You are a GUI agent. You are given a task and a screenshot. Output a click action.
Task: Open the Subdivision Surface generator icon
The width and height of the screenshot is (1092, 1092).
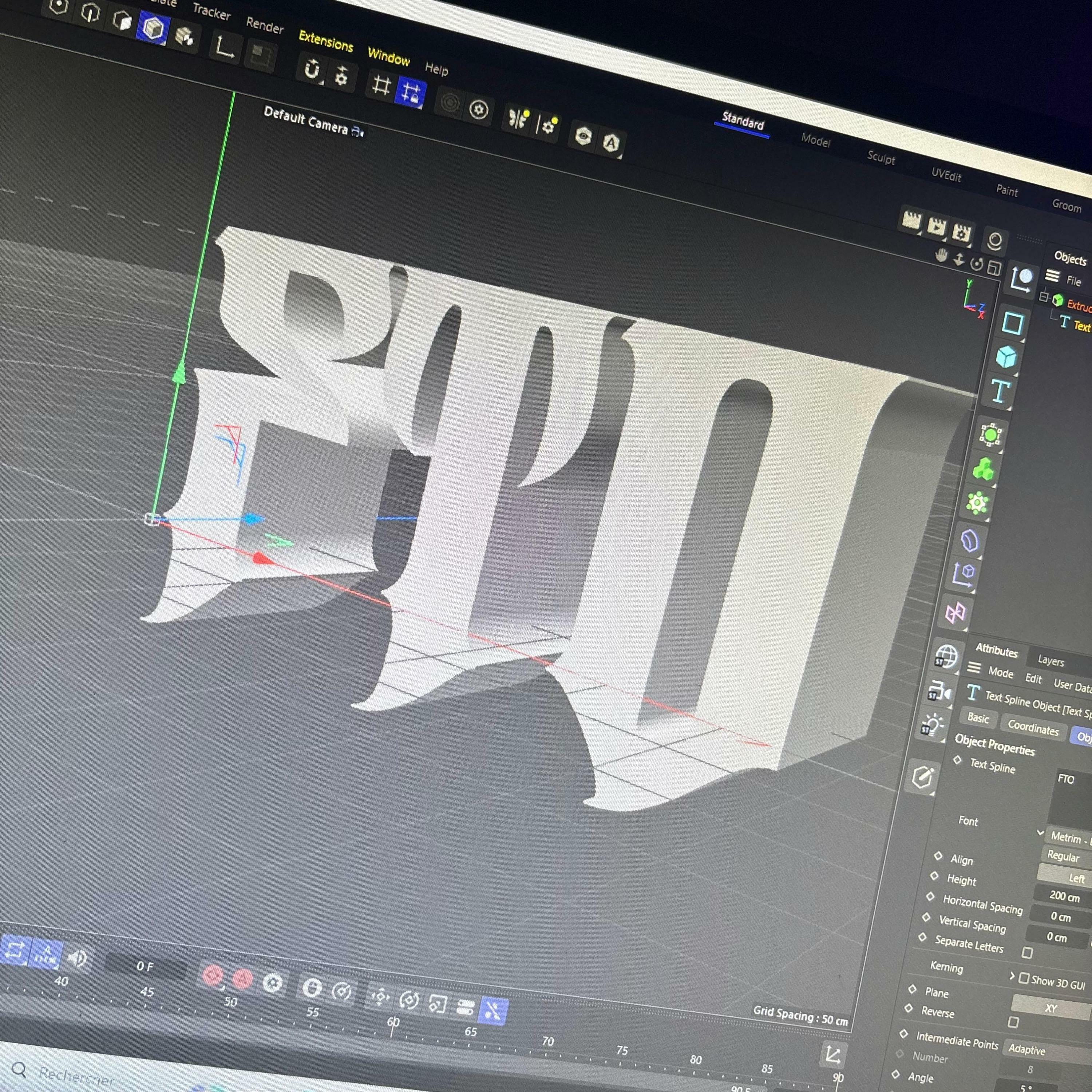click(x=990, y=435)
